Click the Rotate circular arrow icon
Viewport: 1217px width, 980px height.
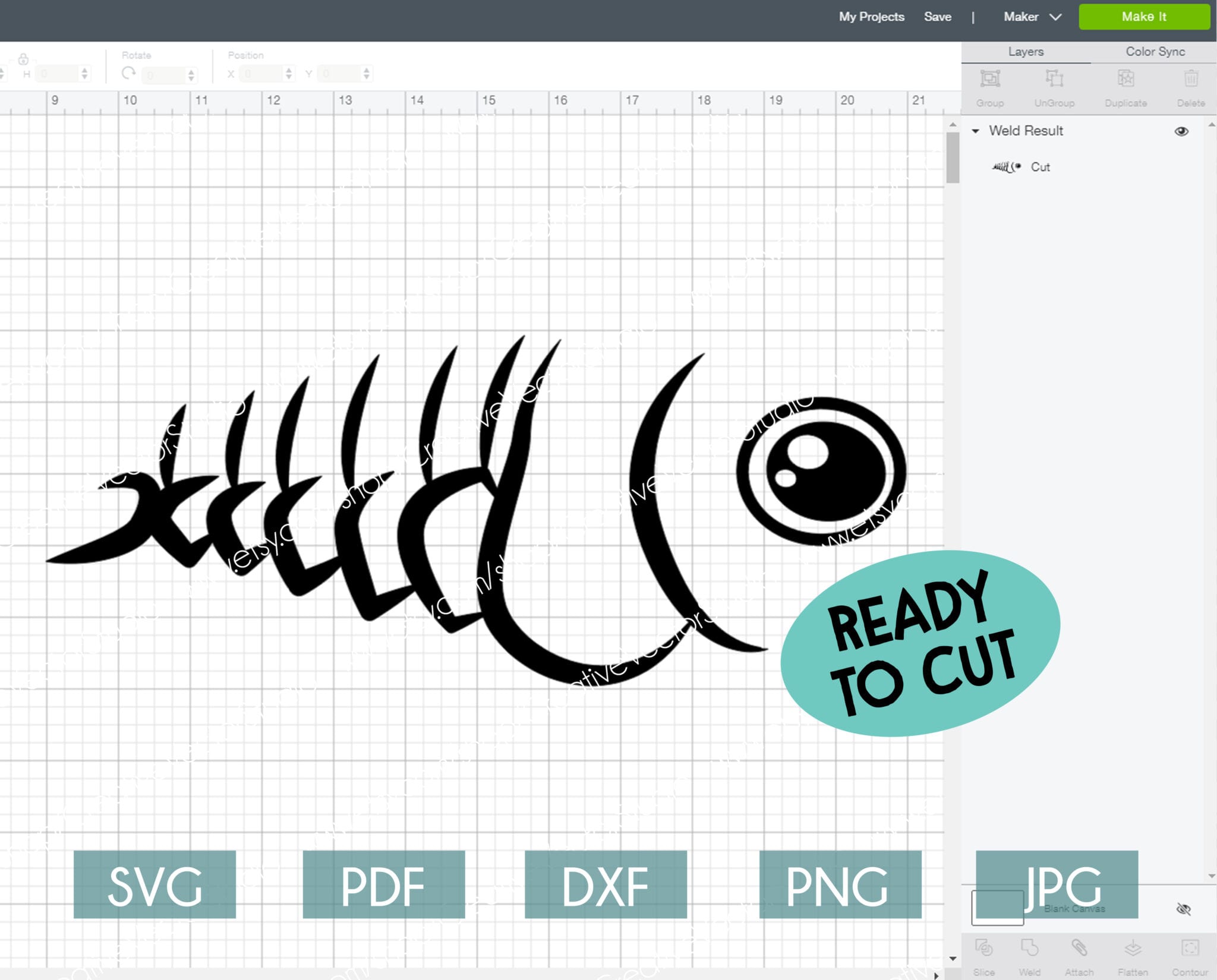point(128,73)
